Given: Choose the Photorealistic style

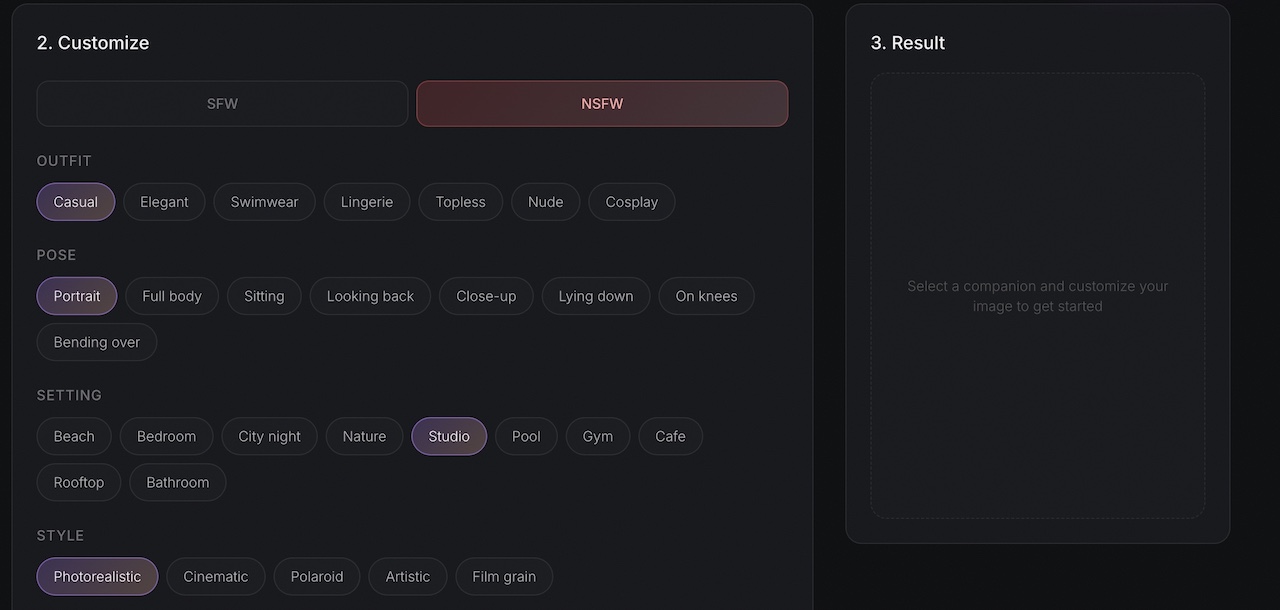Looking at the screenshot, I should [x=97, y=576].
